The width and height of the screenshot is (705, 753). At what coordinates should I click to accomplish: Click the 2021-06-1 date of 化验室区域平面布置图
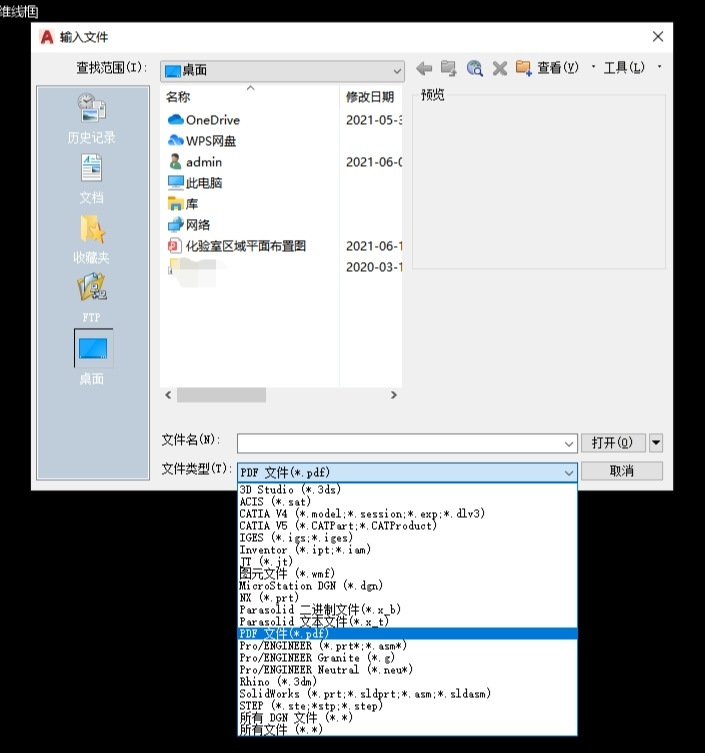tap(374, 246)
